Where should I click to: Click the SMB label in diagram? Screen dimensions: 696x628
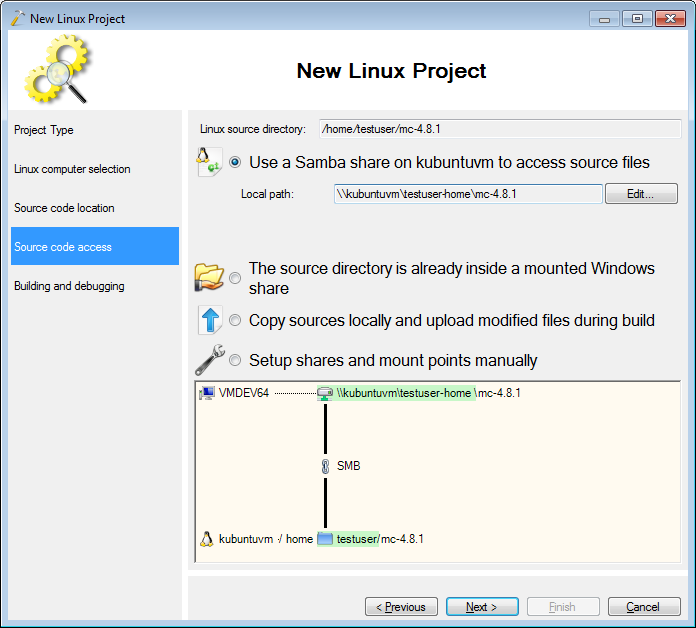click(348, 466)
